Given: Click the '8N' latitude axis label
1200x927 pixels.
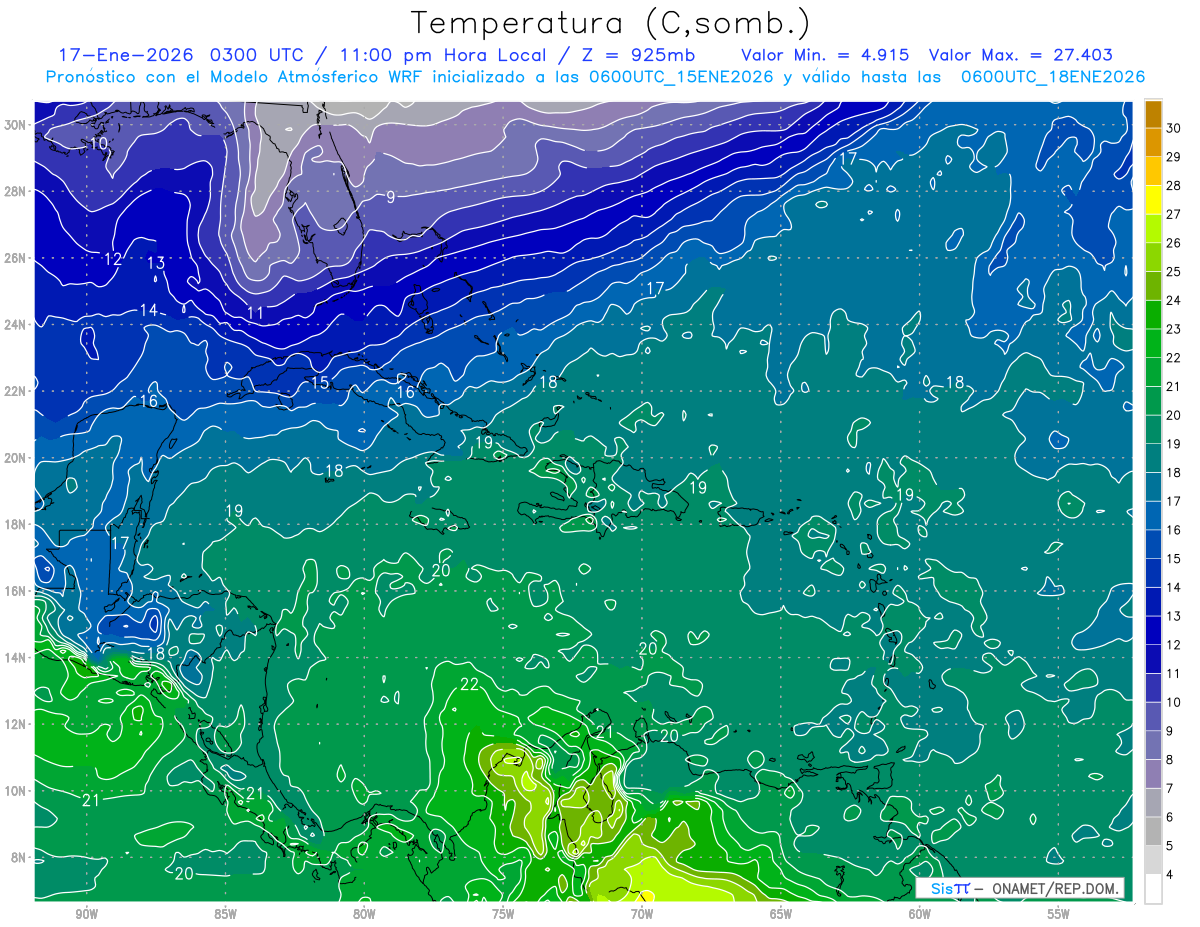Looking at the screenshot, I should click(19, 858).
